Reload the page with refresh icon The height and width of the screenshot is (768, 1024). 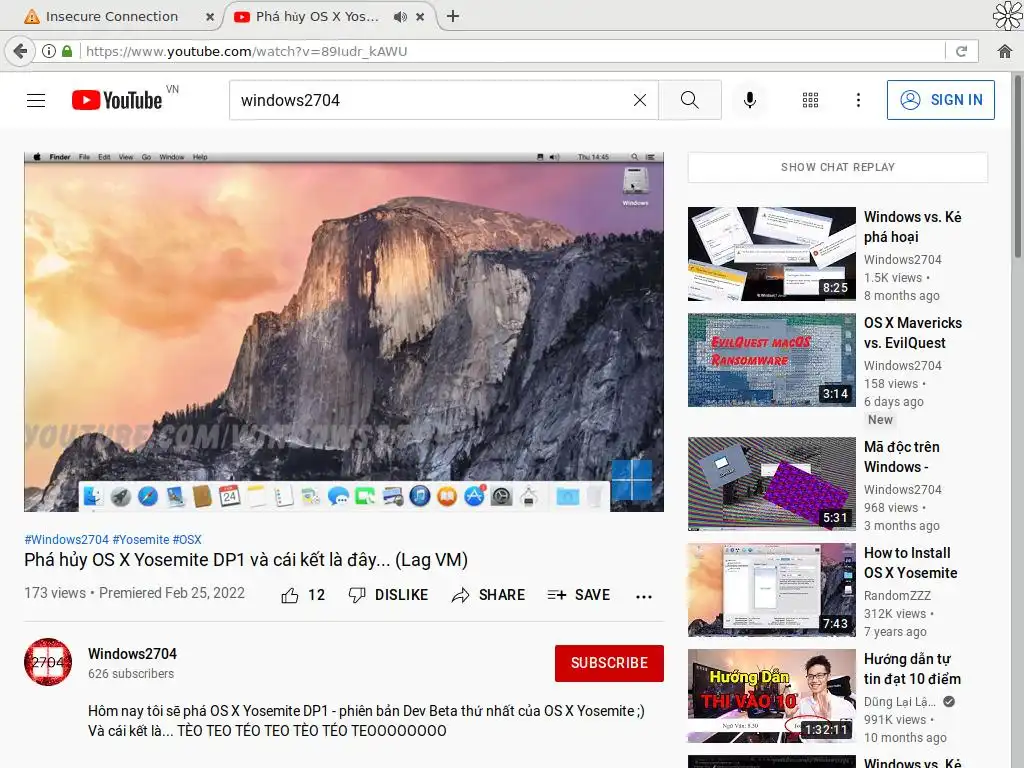pos(961,51)
